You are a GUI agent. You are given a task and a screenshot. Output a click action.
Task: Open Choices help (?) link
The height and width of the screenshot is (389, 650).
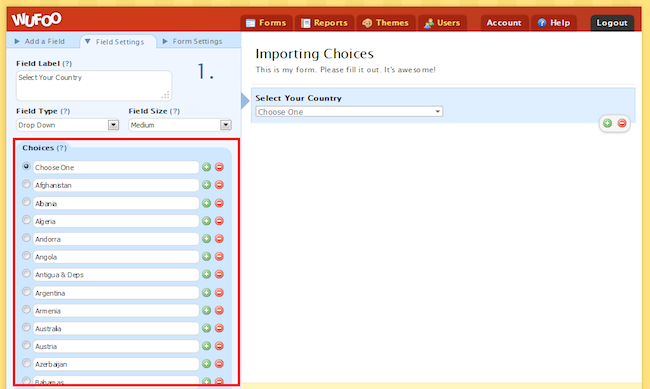coord(61,148)
